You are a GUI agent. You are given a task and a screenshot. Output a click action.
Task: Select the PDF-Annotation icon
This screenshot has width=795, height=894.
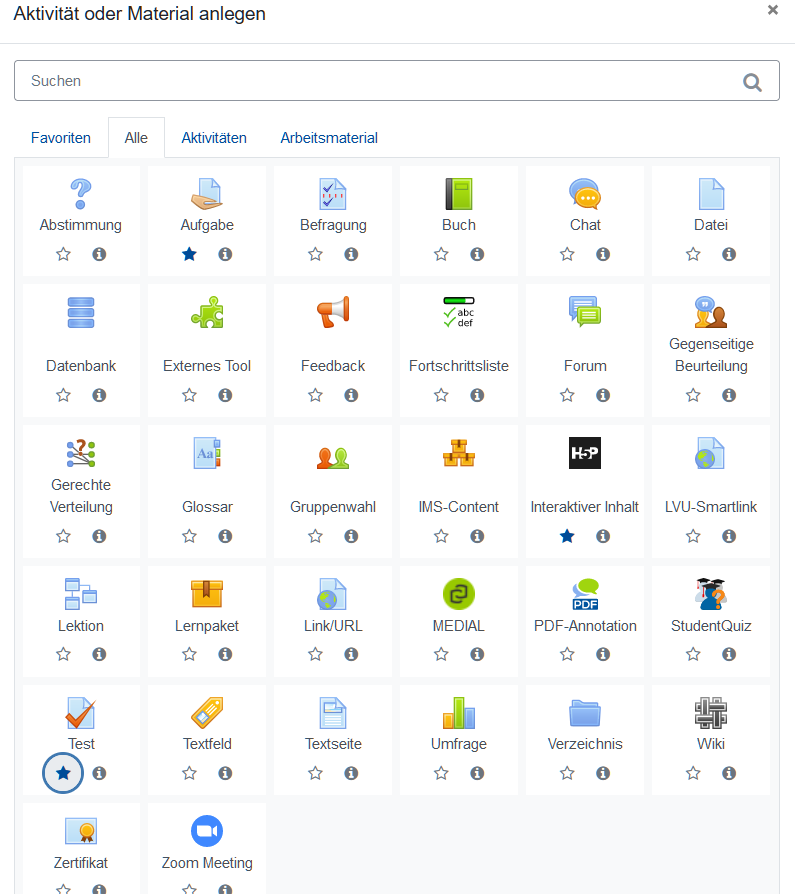point(585,594)
